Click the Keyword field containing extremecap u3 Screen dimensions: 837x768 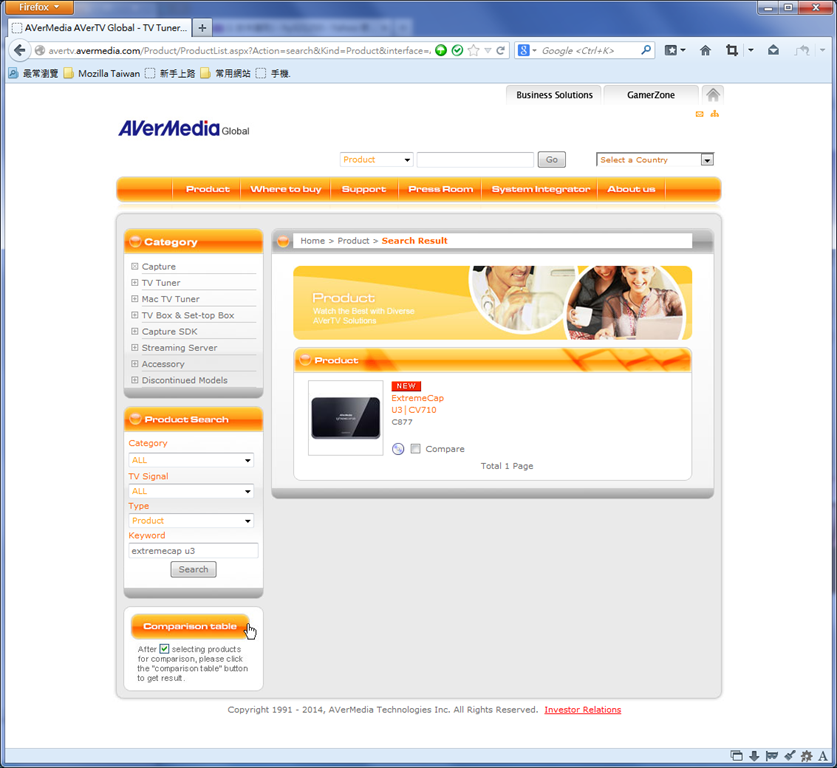point(193,551)
